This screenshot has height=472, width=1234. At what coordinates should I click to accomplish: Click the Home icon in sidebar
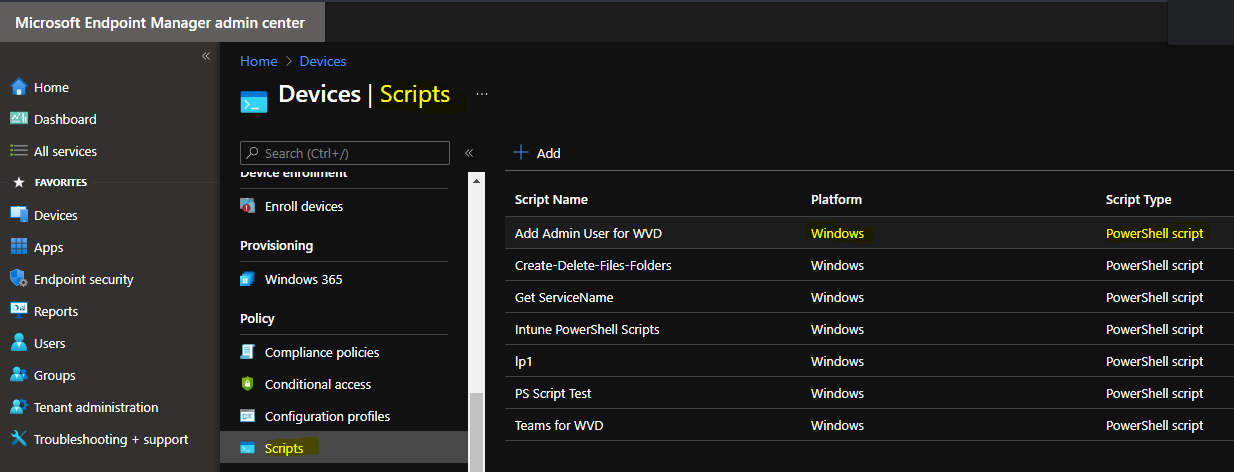(x=18, y=87)
